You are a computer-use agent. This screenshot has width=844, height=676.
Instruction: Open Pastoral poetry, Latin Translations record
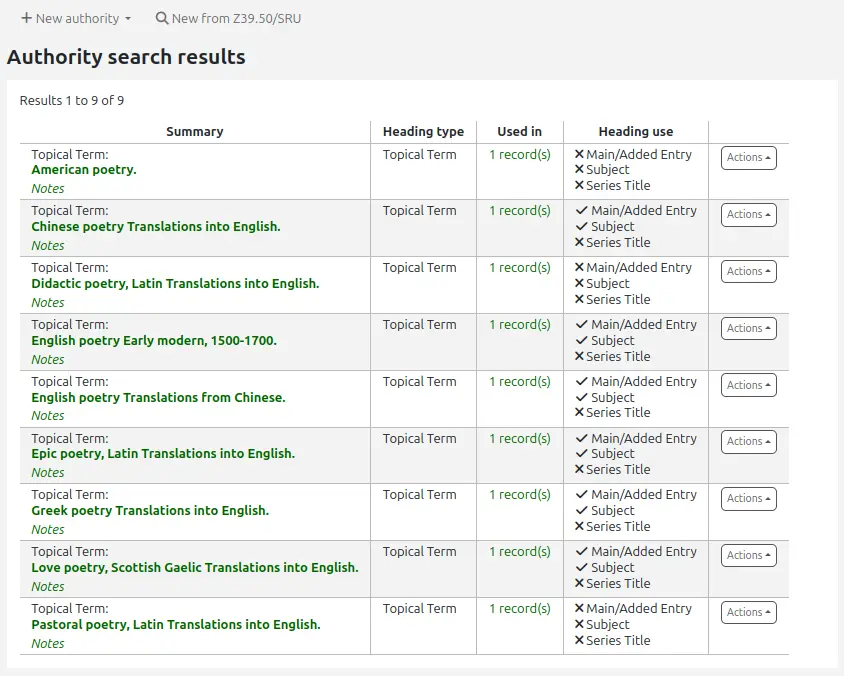(175, 625)
